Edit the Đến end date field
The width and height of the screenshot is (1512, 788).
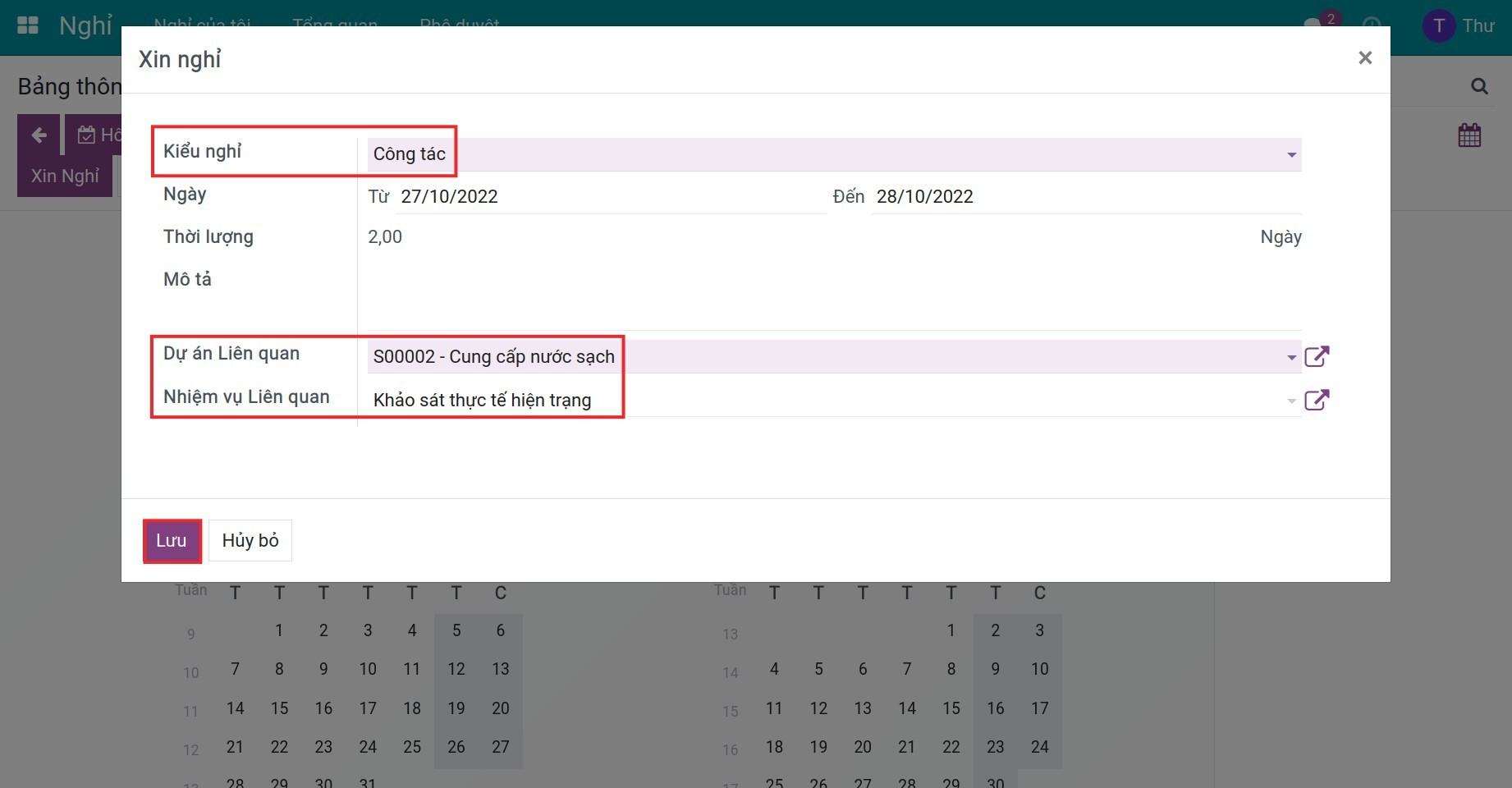tap(1084, 197)
